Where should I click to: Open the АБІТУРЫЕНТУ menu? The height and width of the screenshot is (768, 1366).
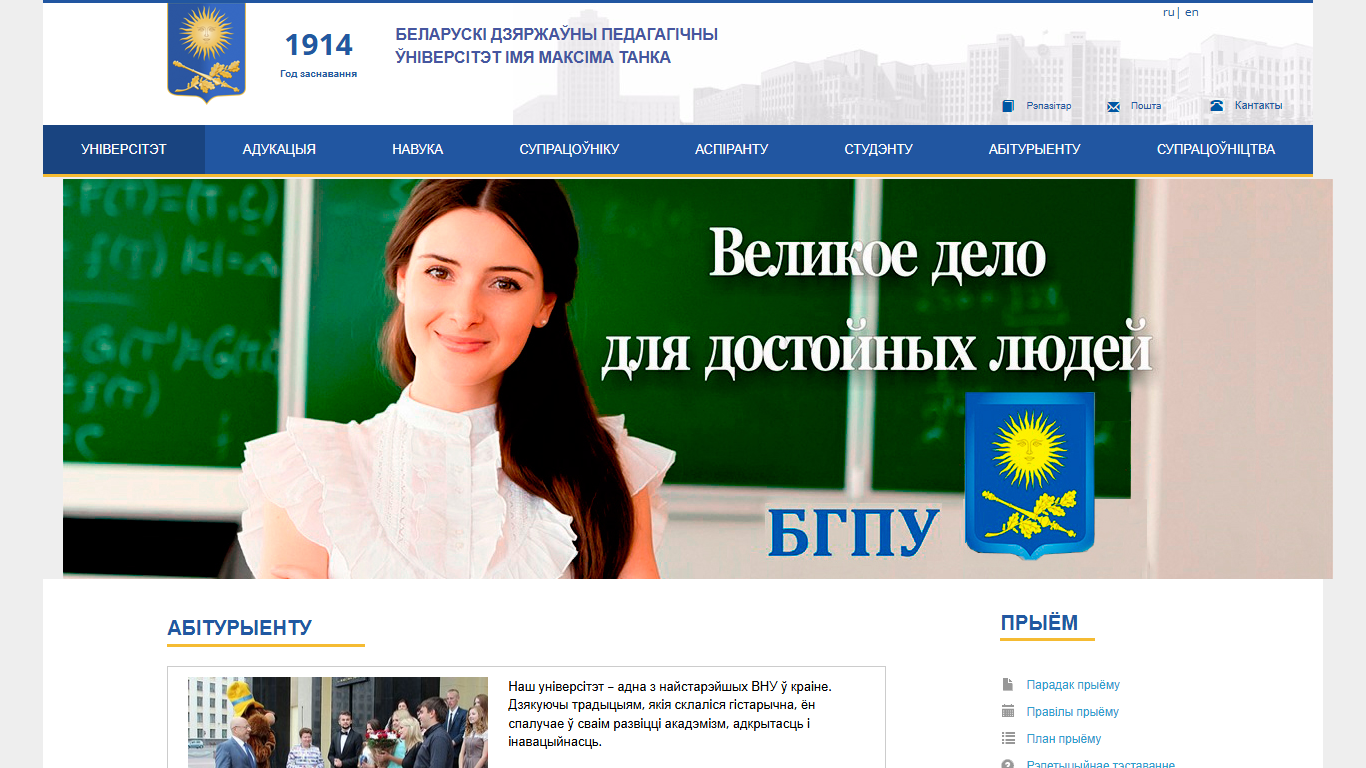click(1034, 149)
